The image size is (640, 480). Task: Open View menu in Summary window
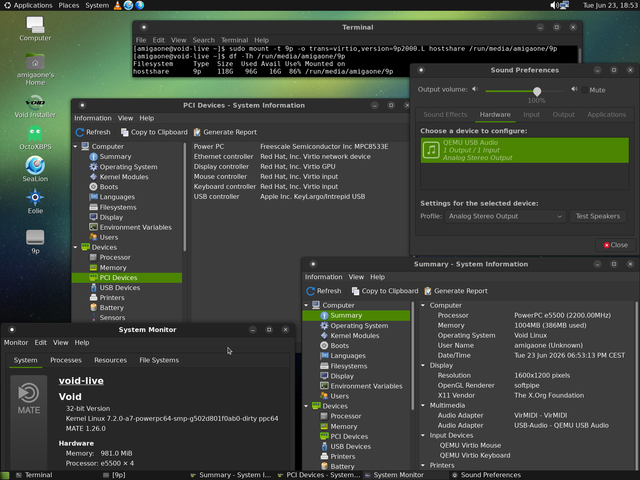click(x=356, y=277)
